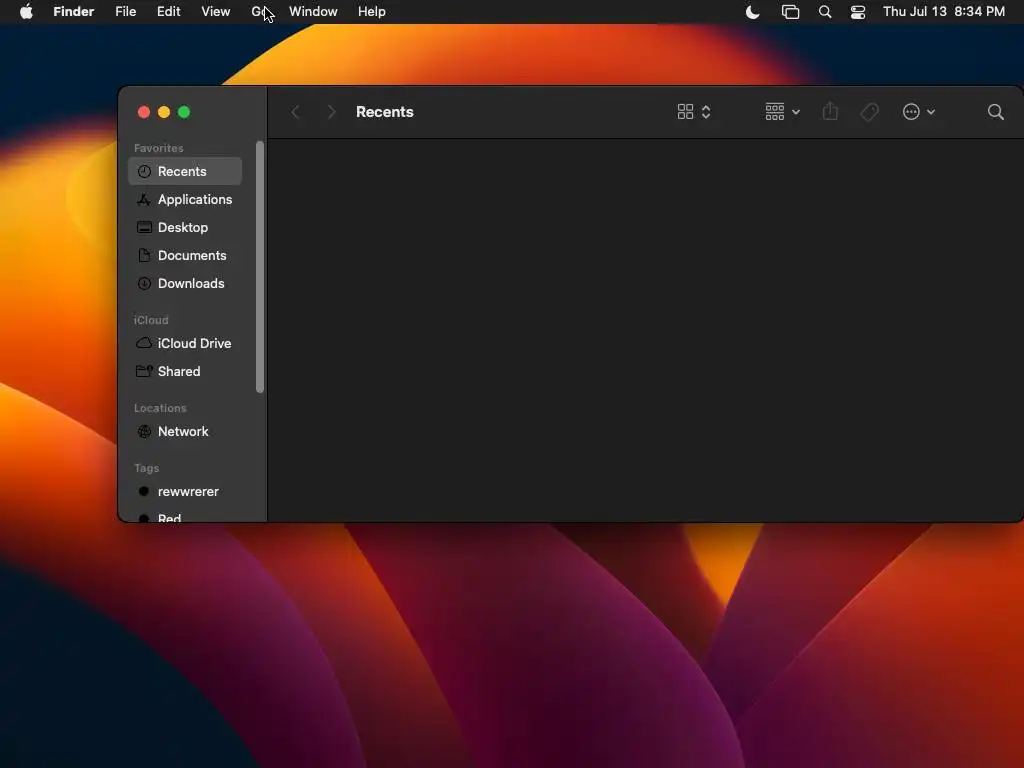Click the Recents window title
The image size is (1024, 768).
(385, 112)
